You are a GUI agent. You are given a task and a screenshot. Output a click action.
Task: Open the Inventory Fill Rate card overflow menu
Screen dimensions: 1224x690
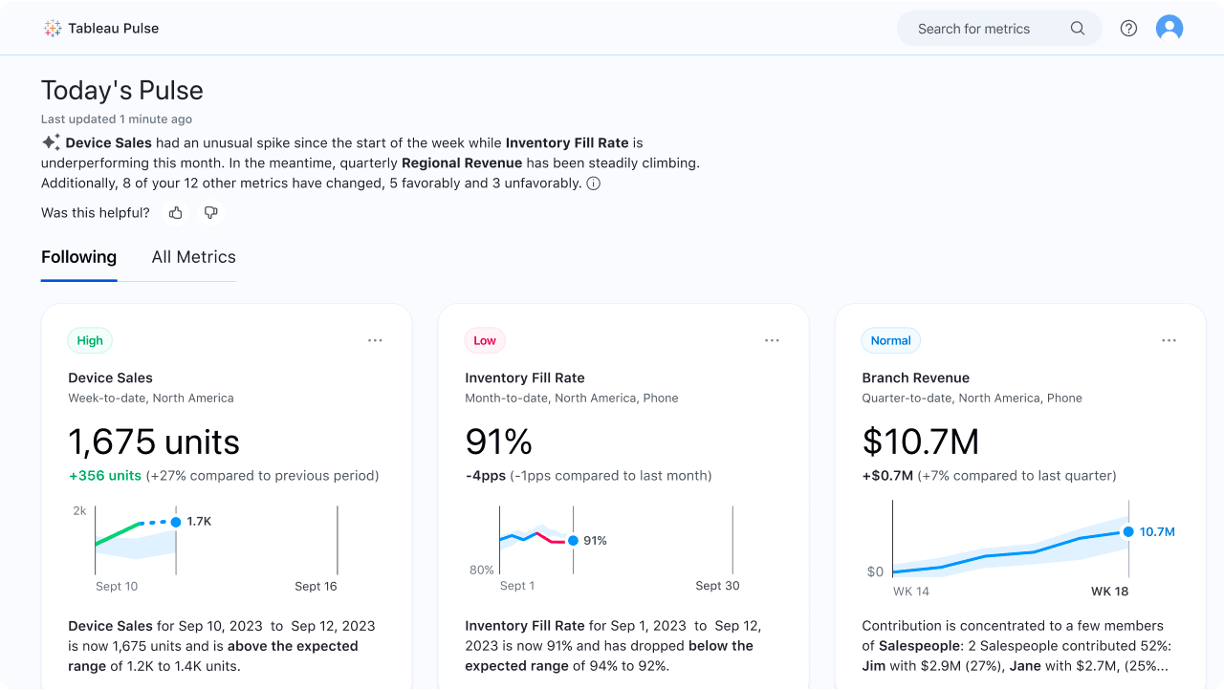(772, 340)
